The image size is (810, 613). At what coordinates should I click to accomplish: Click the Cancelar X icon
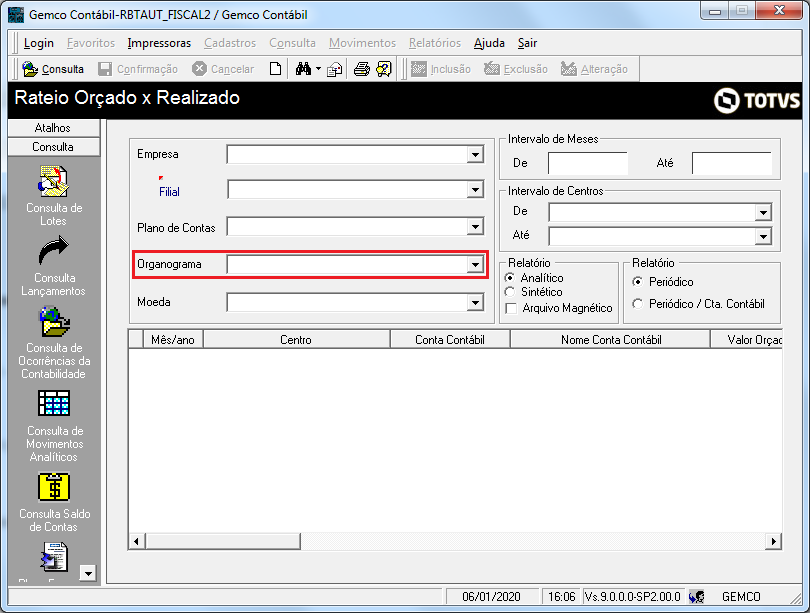[199, 69]
